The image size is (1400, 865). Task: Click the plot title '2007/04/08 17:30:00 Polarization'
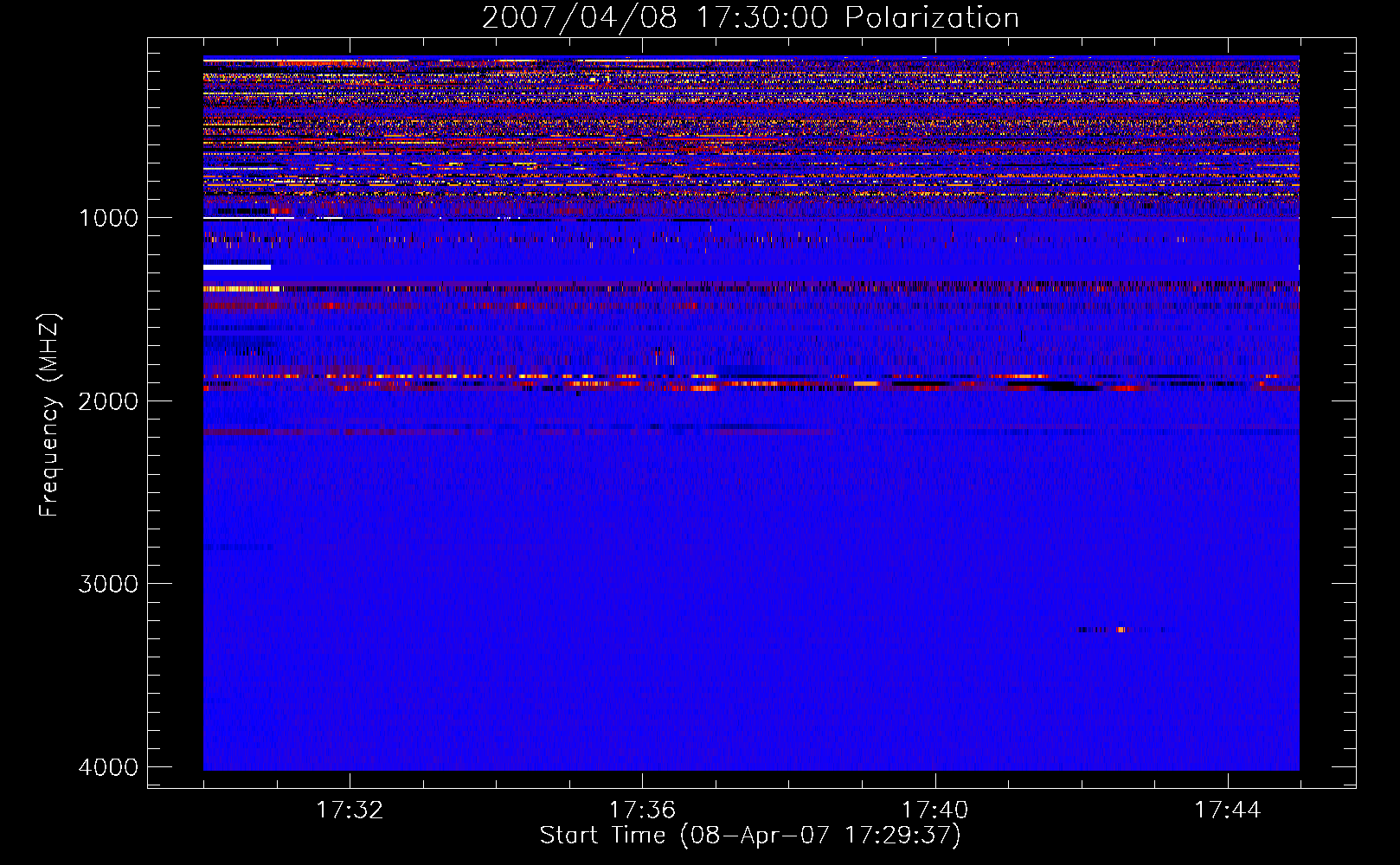(750, 18)
